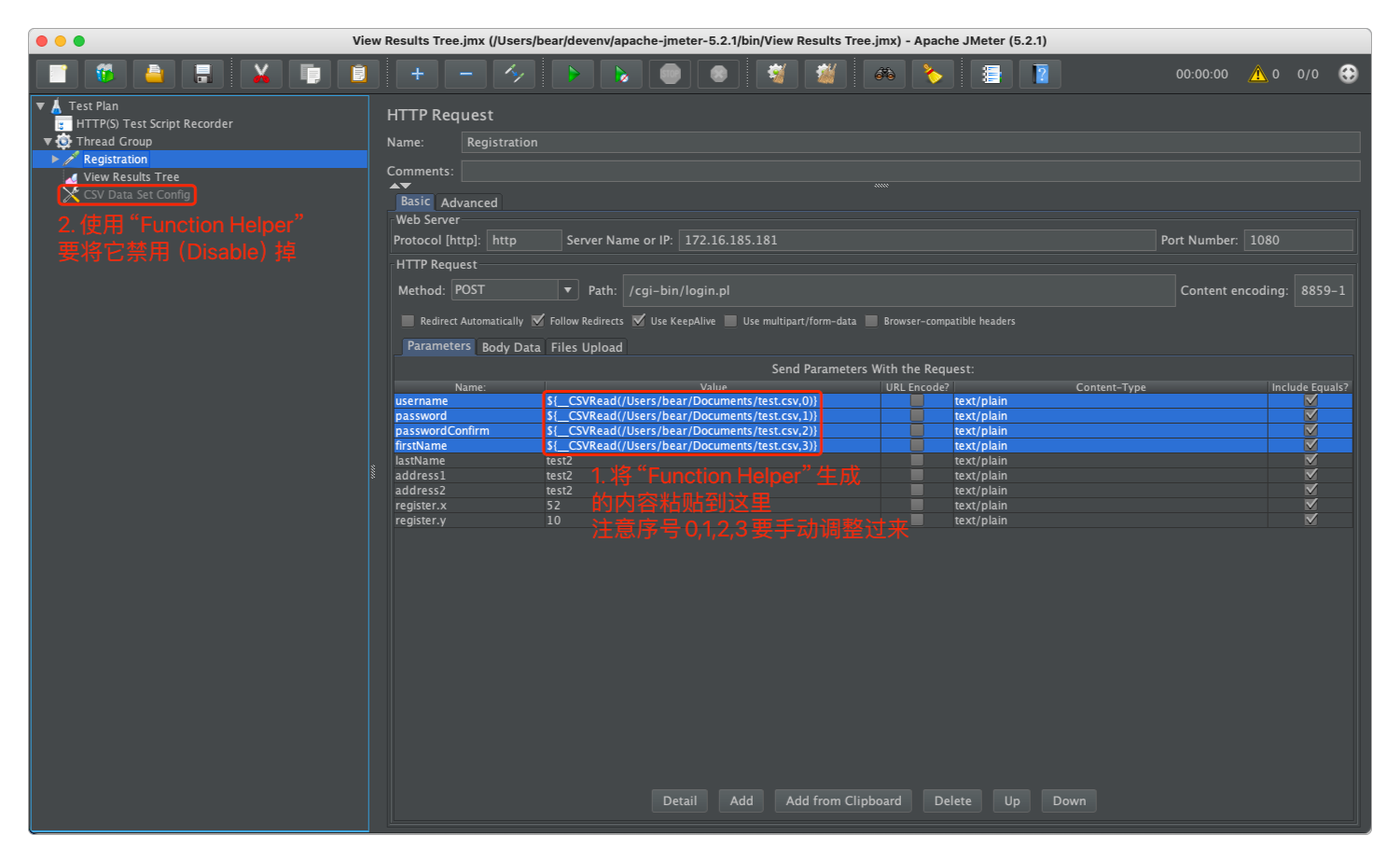Collapse the Test Plan tree node

[40, 106]
